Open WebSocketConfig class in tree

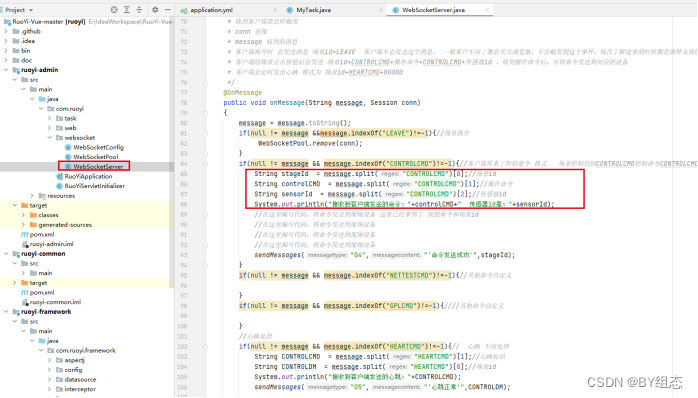[x=98, y=147]
